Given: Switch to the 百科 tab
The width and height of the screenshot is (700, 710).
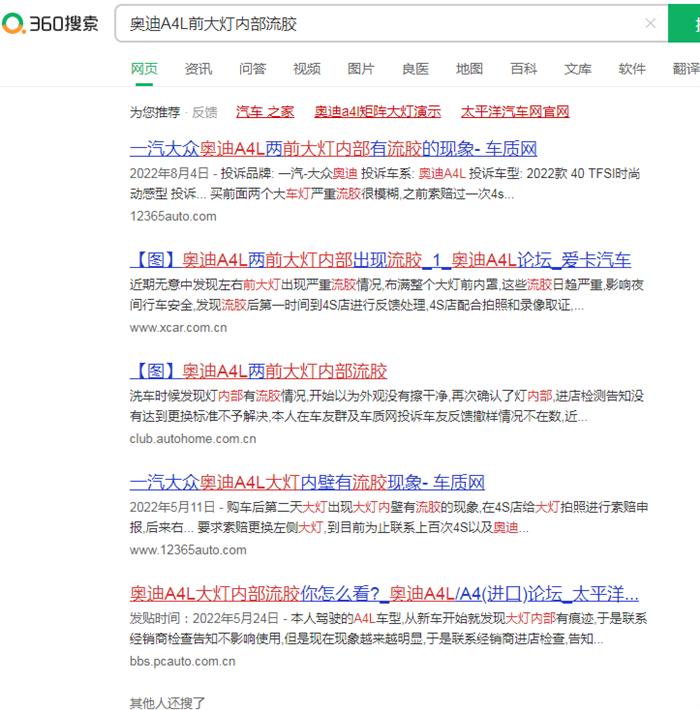Looking at the screenshot, I should click(x=523, y=69).
